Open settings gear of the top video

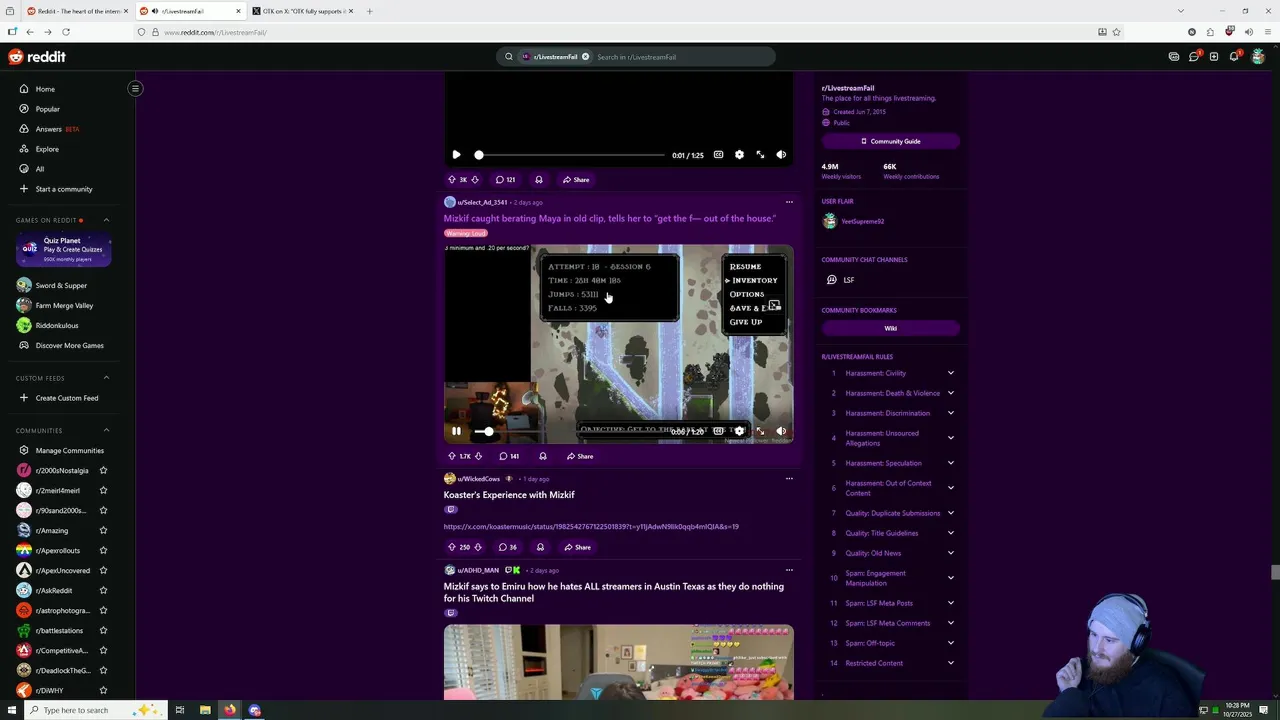[x=739, y=155]
